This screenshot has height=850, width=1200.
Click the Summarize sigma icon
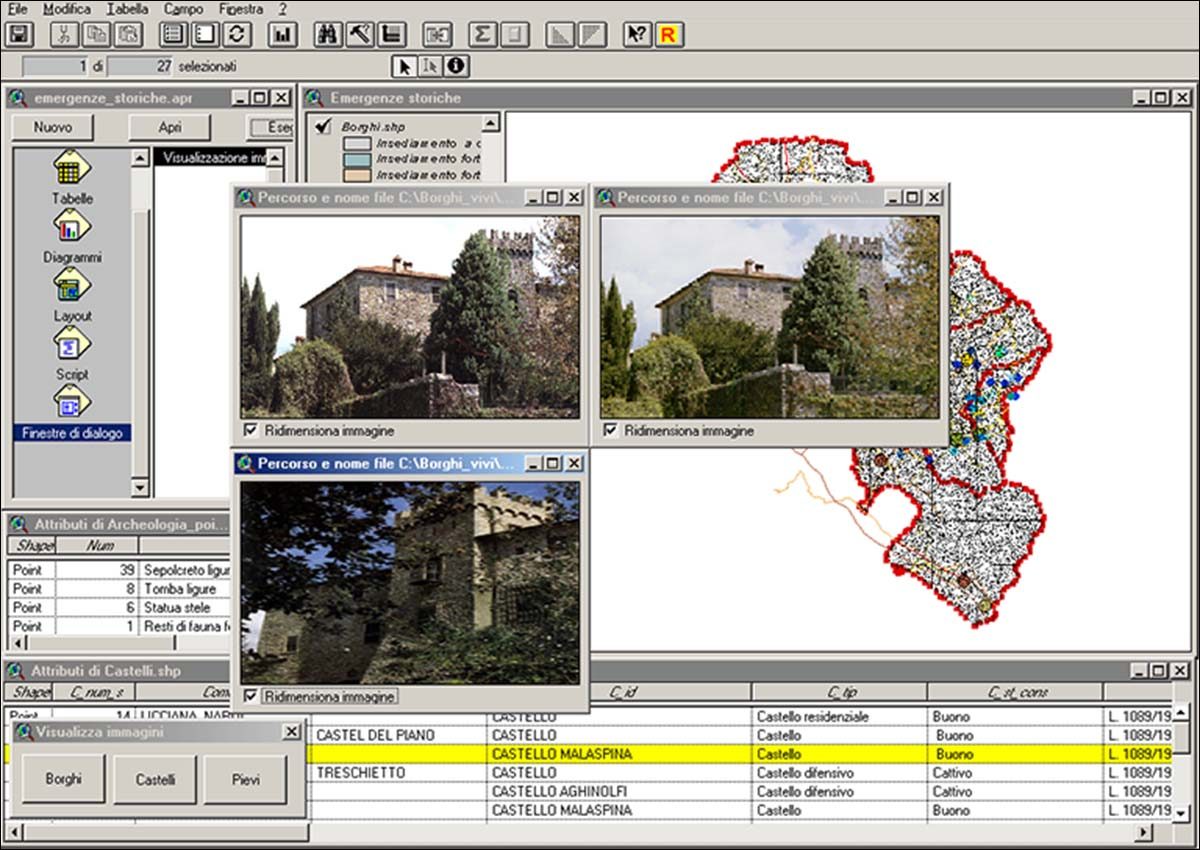(x=484, y=34)
